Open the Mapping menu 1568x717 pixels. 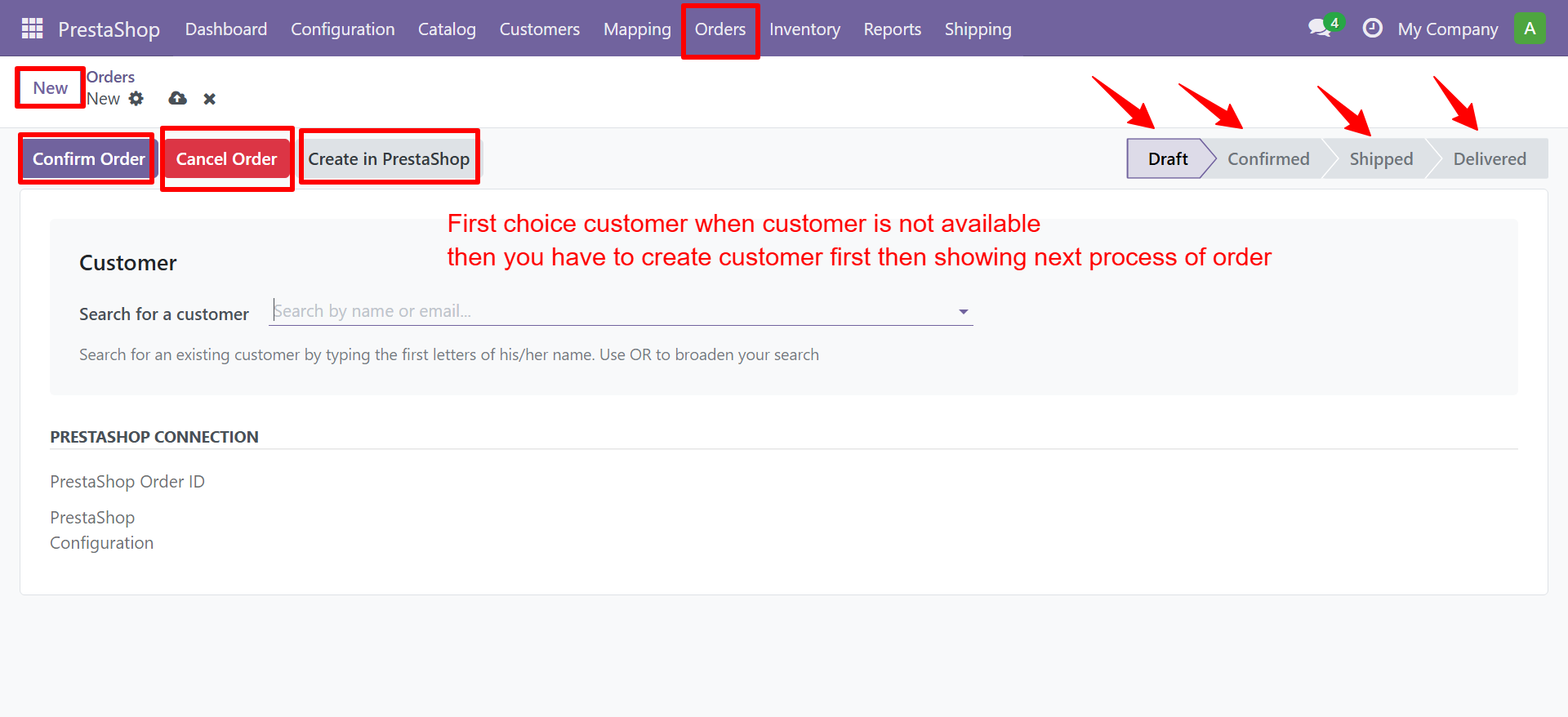[637, 29]
